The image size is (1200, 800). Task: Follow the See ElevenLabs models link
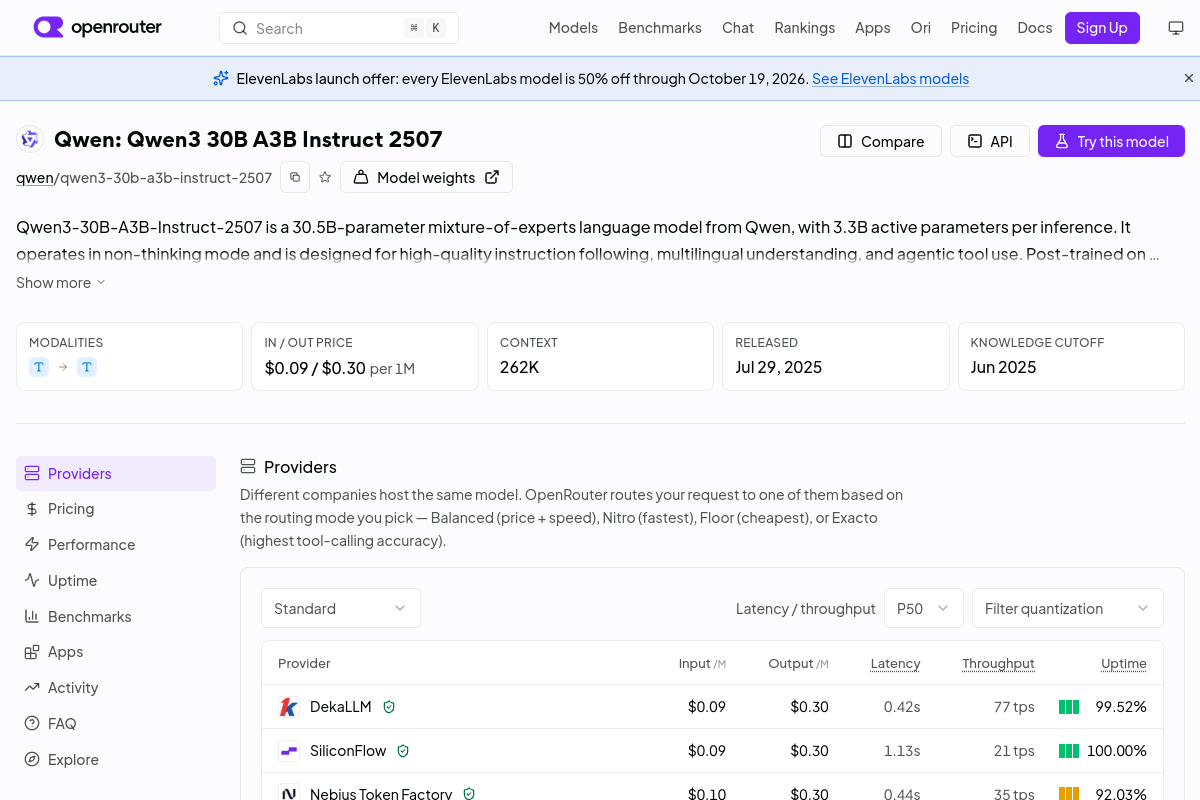pyautogui.click(x=890, y=78)
